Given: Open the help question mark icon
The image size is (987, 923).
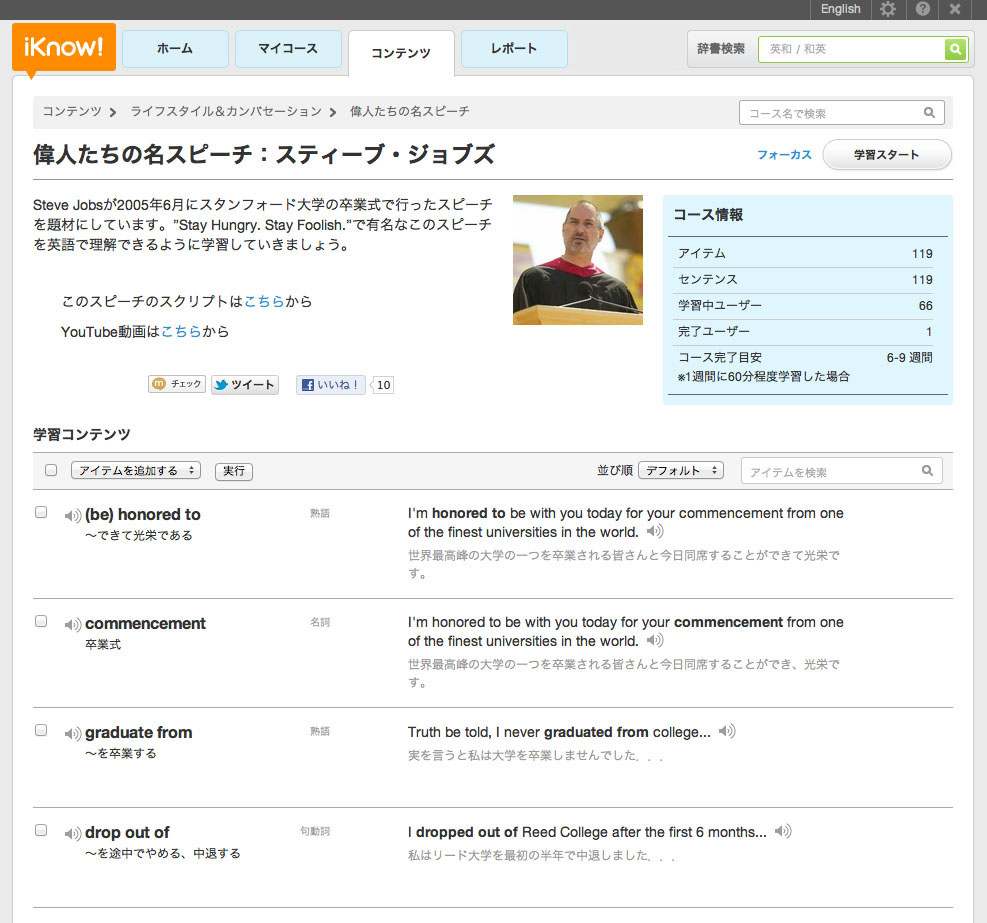Looking at the screenshot, I should coord(923,9).
